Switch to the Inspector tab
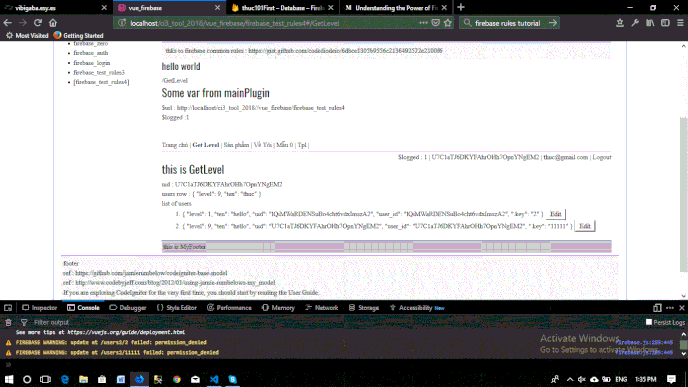Image resolution: width=688 pixels, height=387 pixels. tap(40, 308)
